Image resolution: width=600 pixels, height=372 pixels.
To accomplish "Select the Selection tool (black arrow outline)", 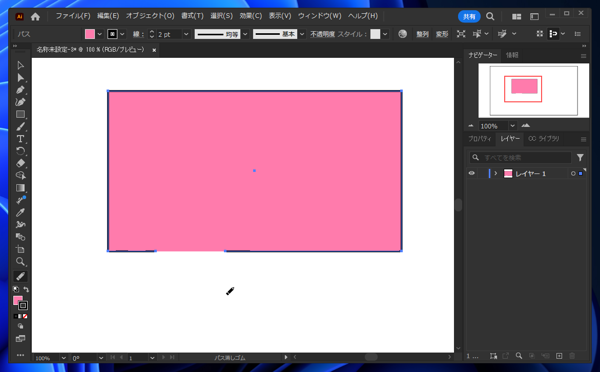I will (x=20, y=65).
